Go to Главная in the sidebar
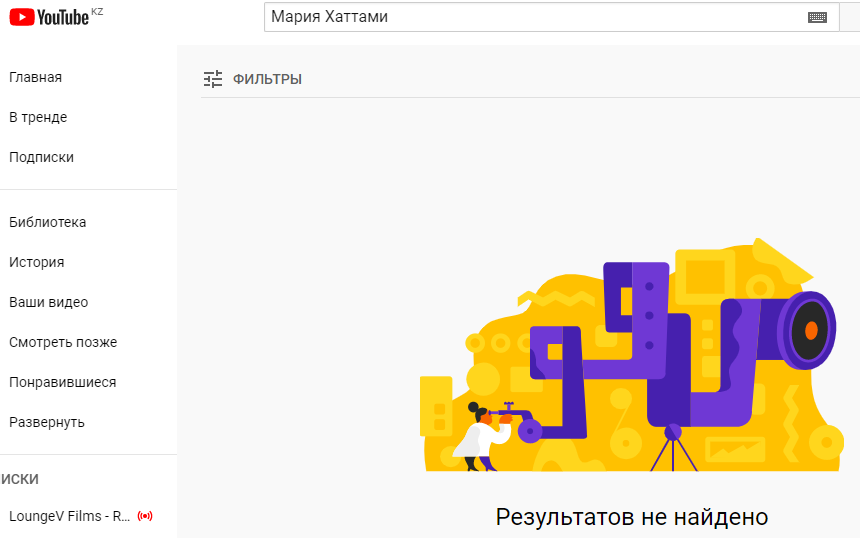 coord(36,77)
